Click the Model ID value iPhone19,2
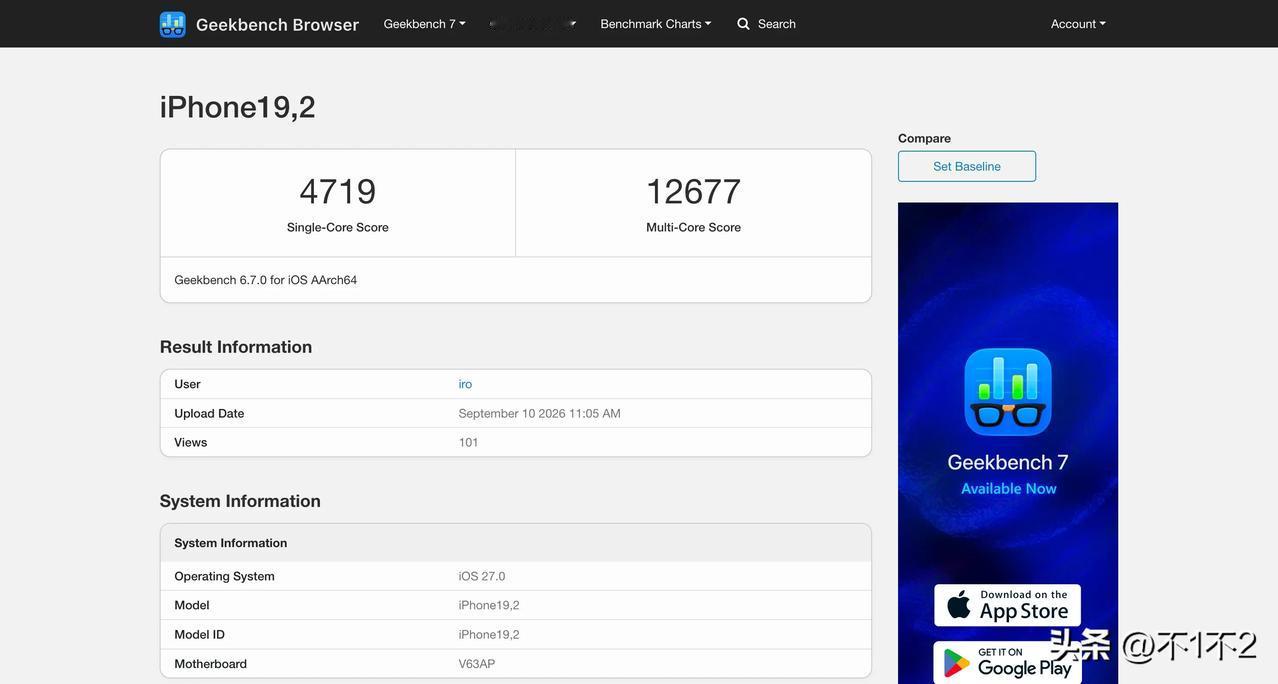The image size is (1278, 684). 489,634
